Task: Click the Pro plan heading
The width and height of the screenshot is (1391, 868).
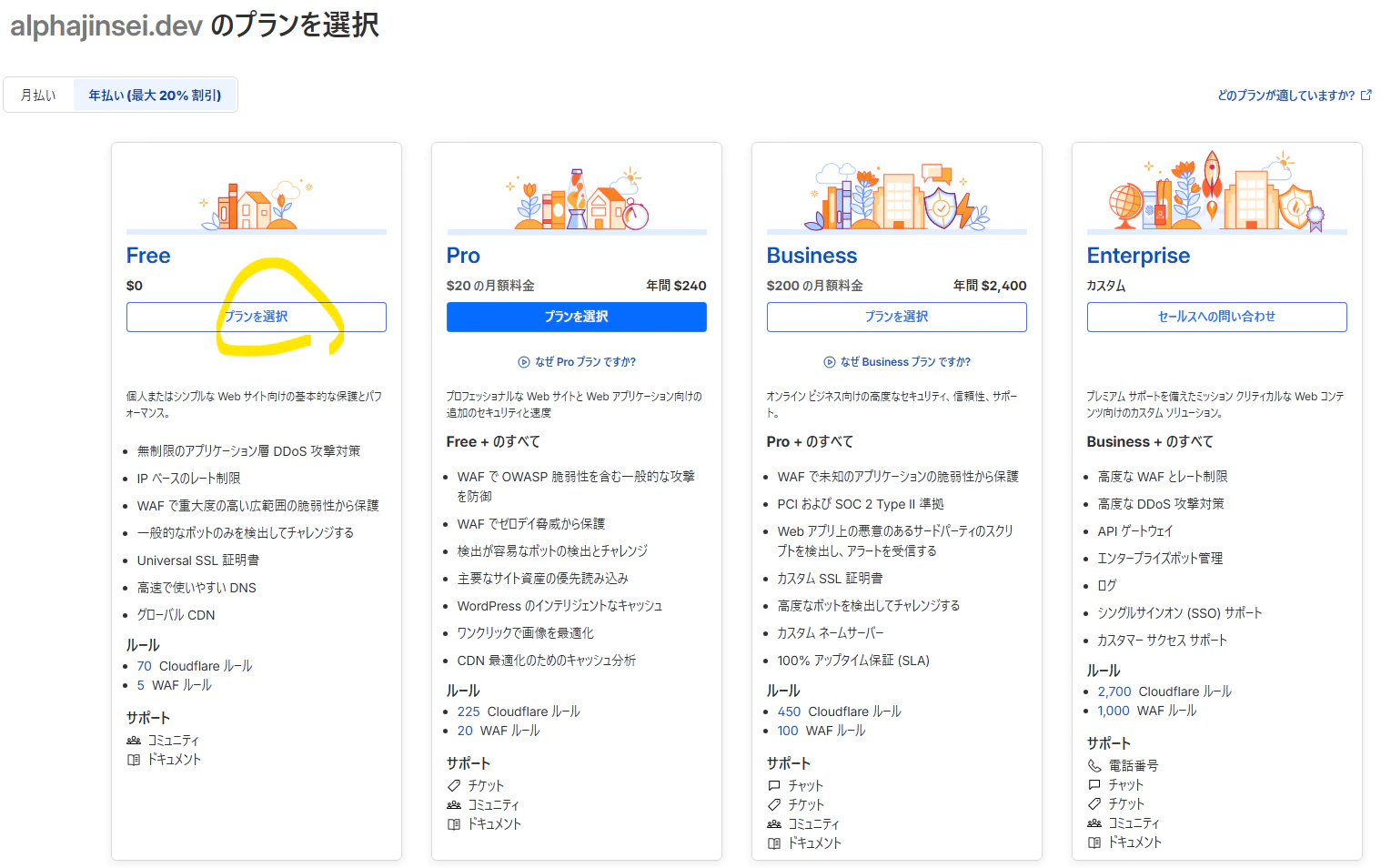Action: [x=463, y=256]
